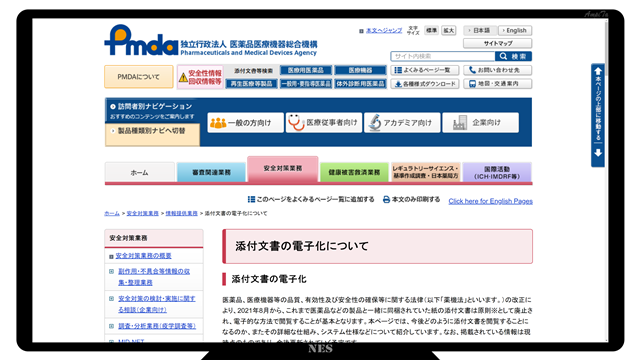Search inserts for 一般用・要指導医薬品
The image size is (640, 360).
point(306,84)
